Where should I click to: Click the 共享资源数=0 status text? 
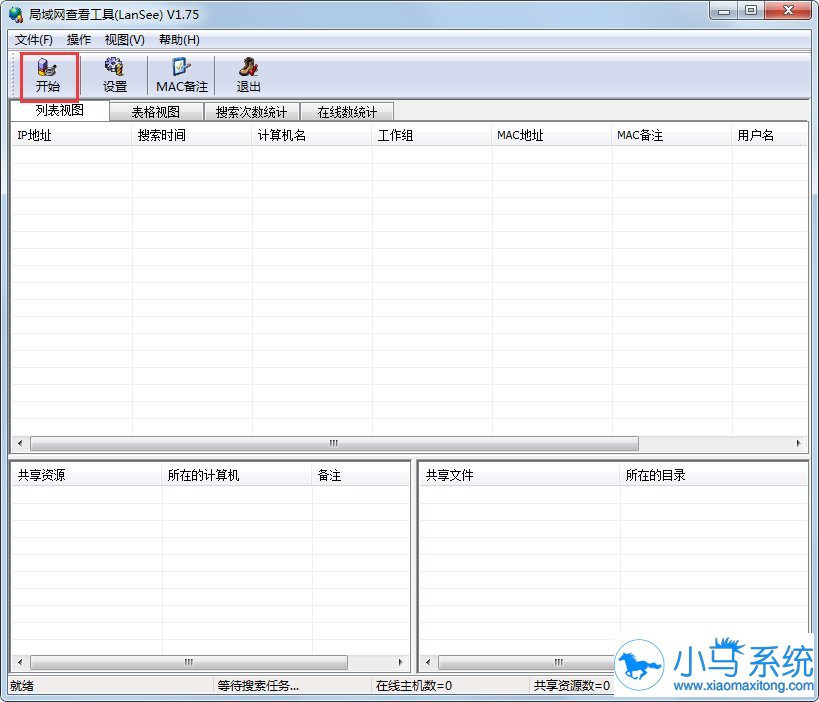coord(571,685)
